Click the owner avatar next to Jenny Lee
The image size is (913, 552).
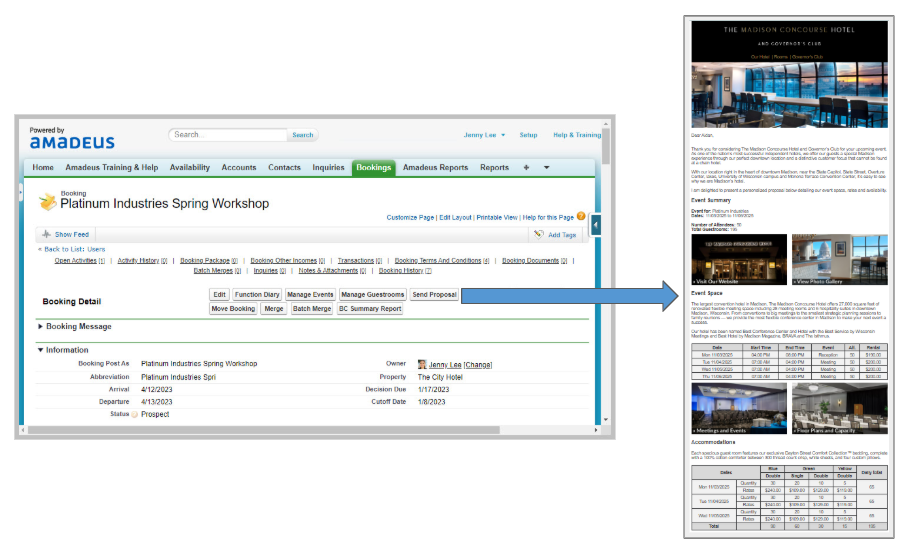tap(422, 364)
